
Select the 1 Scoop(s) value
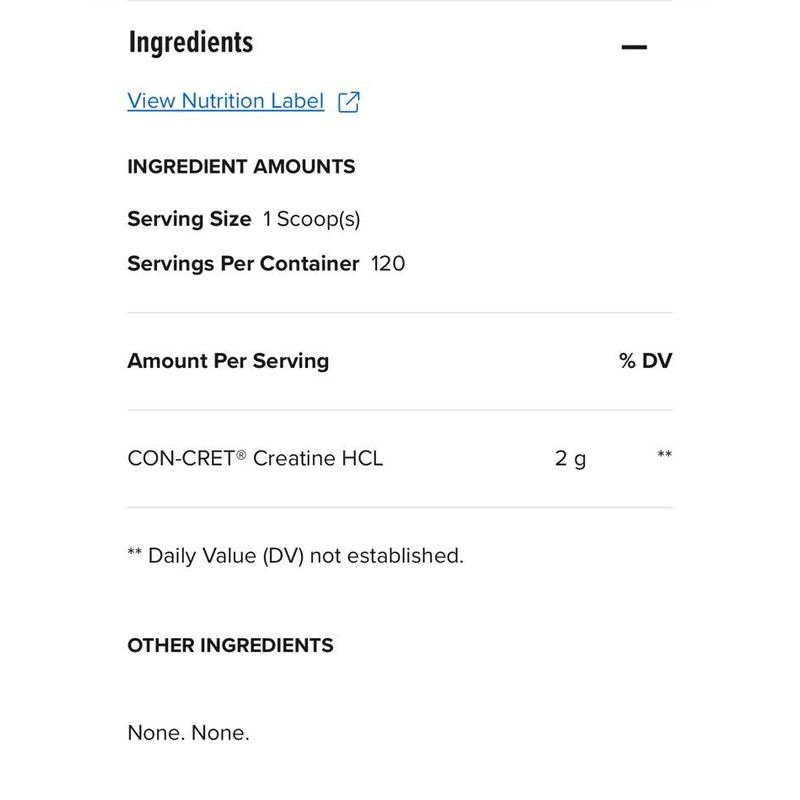311,219
